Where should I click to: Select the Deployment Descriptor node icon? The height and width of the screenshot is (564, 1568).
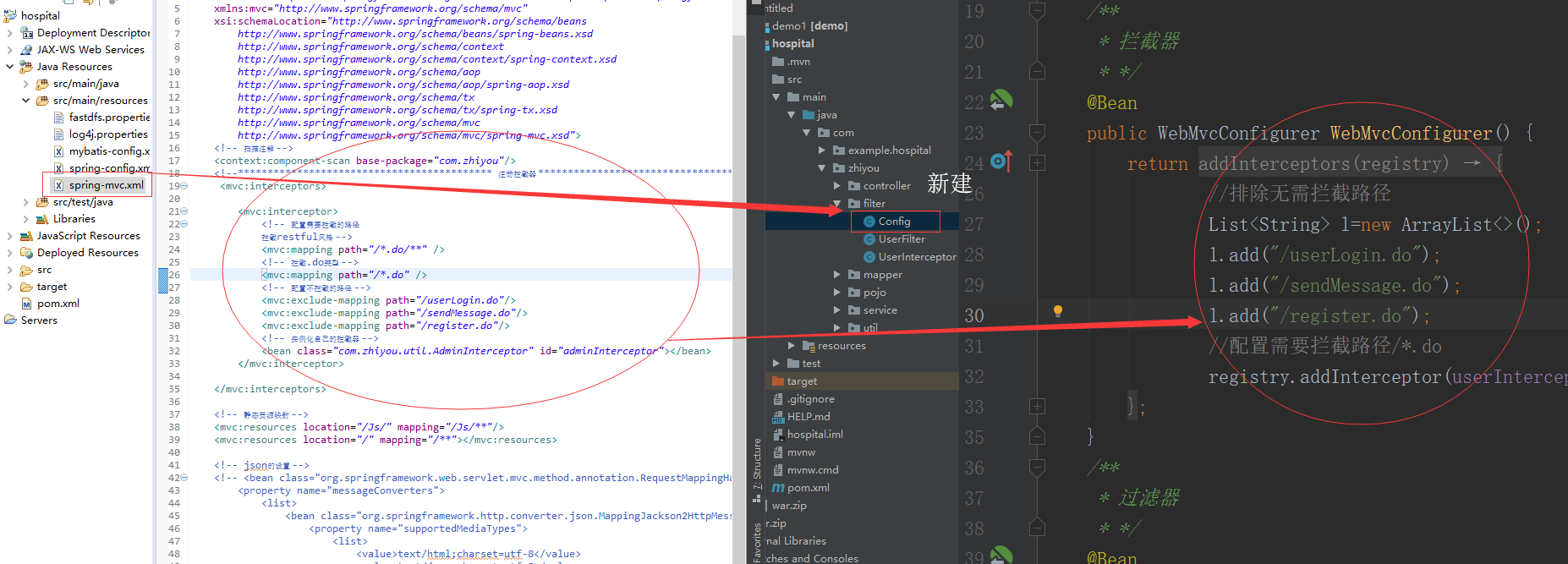pyautogui.click(x=26, y=33)
